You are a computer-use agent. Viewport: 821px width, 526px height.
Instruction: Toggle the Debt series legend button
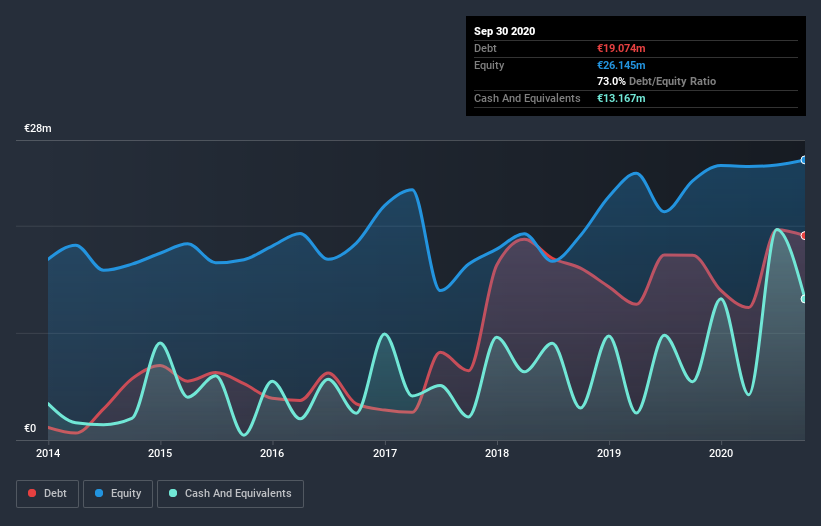click(48, 494)
